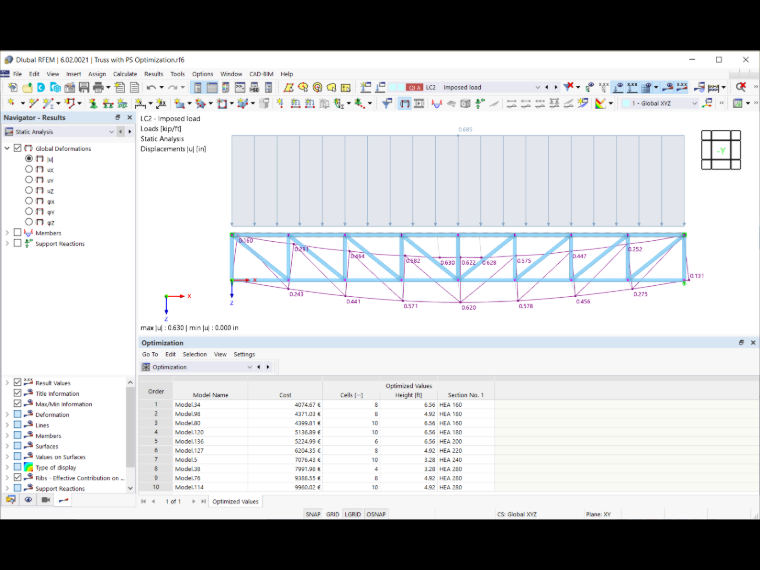Open the Calculate menu
The width and height of the screenshot is (760, 570).
point(125,74)
